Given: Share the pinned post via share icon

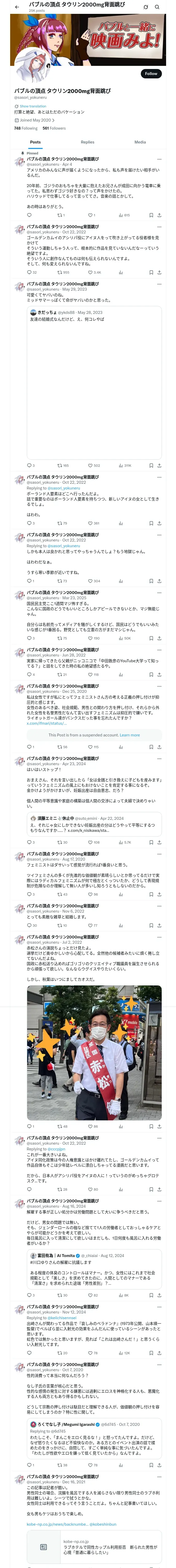Looking at the screenshot, I should click(x=159, y=215).
